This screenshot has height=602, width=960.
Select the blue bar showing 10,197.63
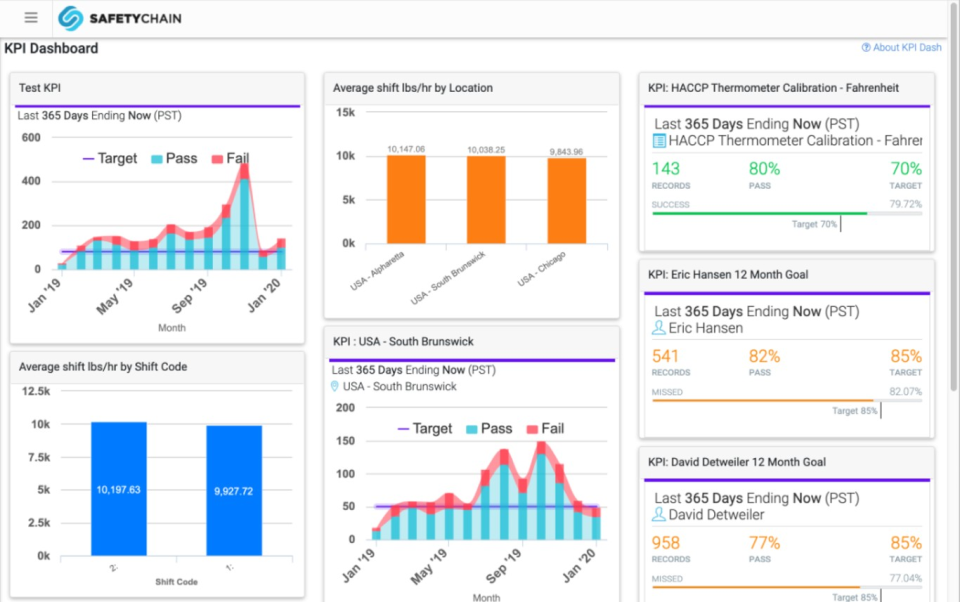pos(119,489)
